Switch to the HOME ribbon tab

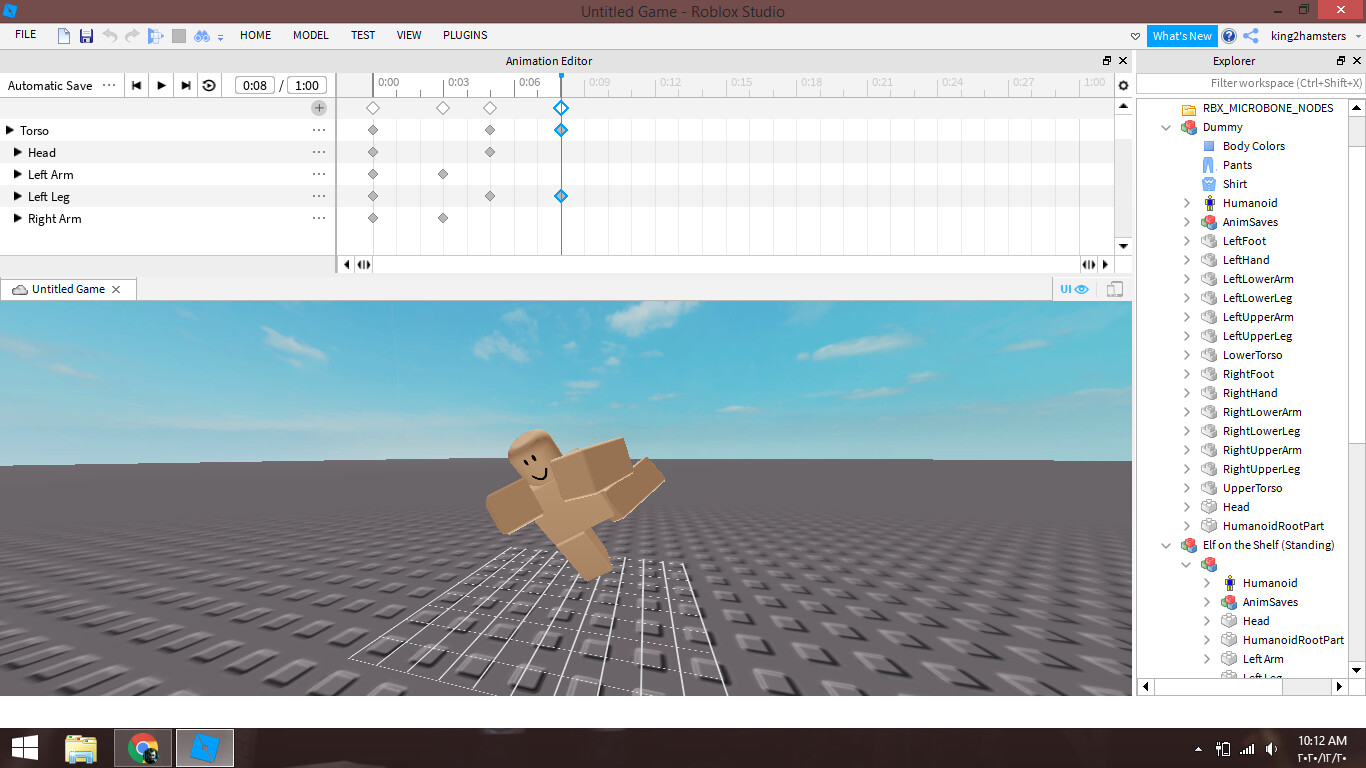tap(256, 35)
